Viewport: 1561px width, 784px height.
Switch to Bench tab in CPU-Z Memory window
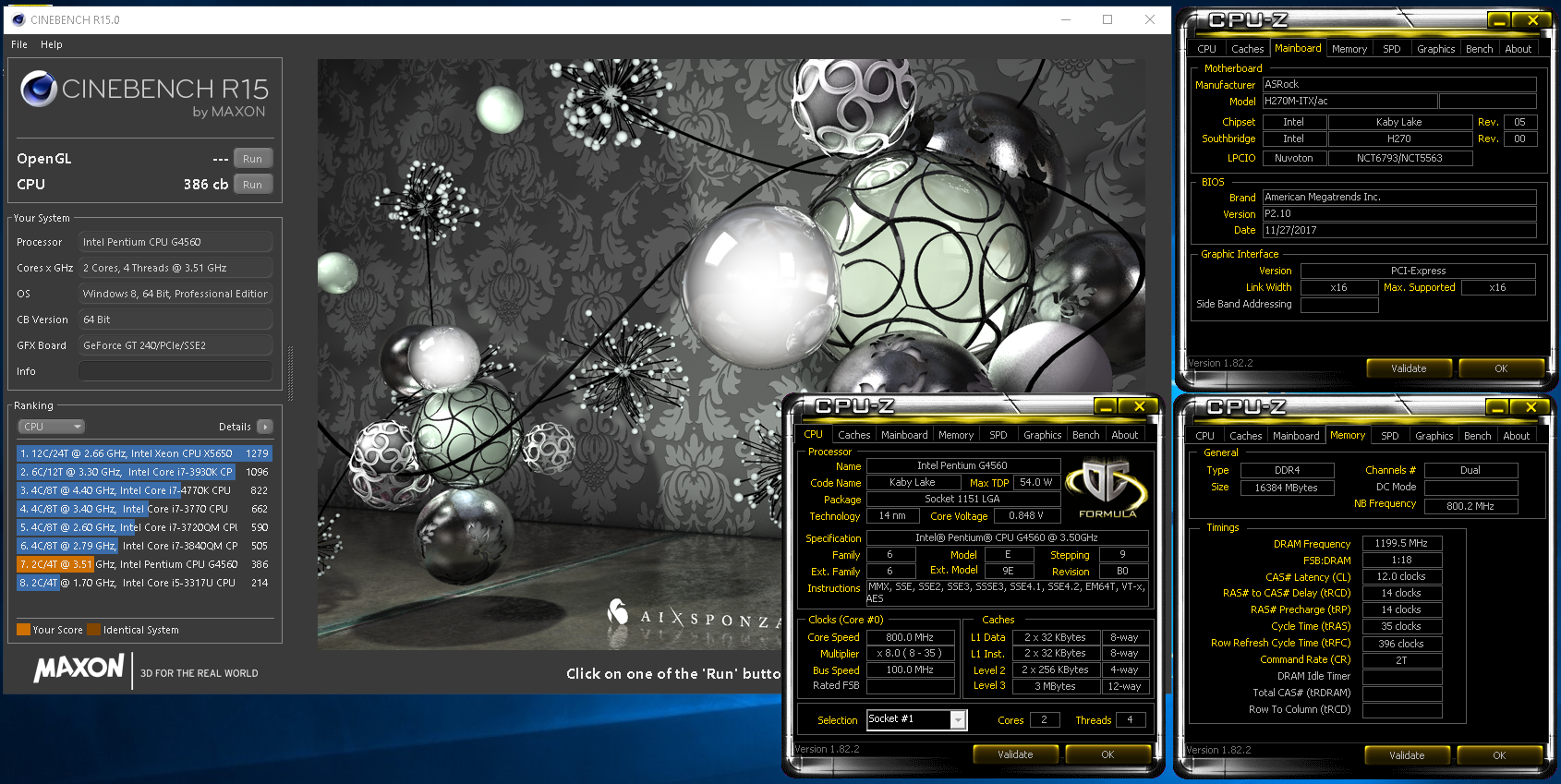point(1477,436)
